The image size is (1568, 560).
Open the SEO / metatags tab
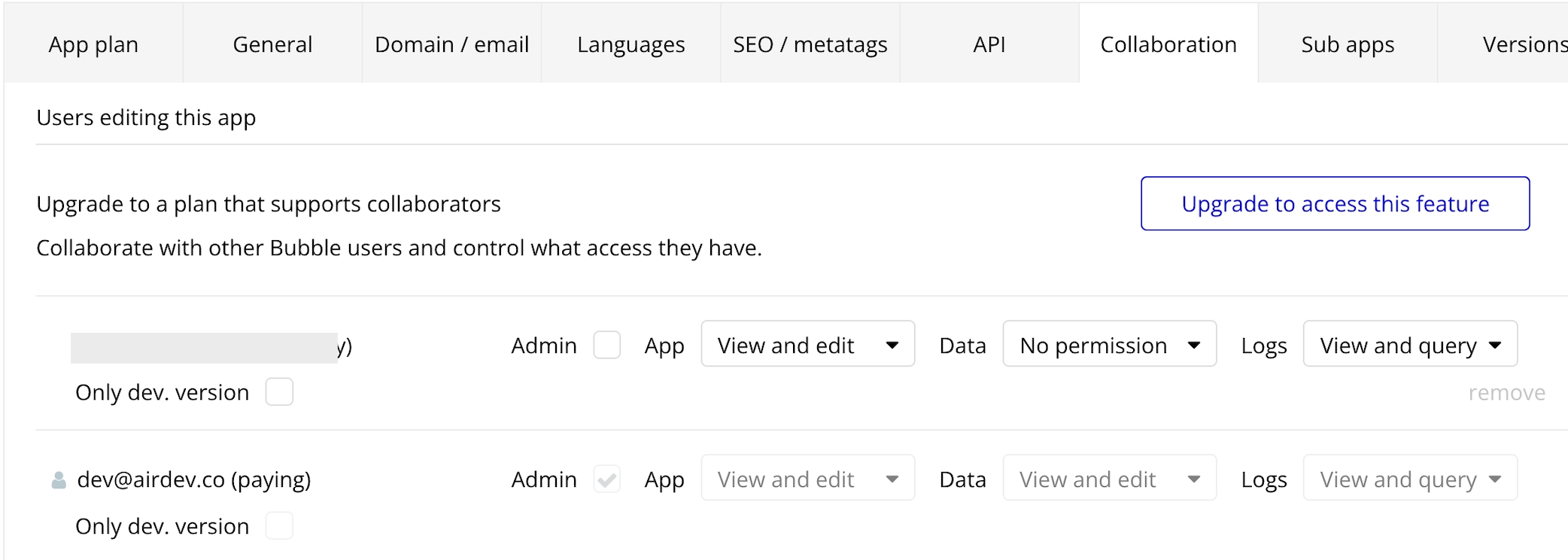tap(810, 44)
